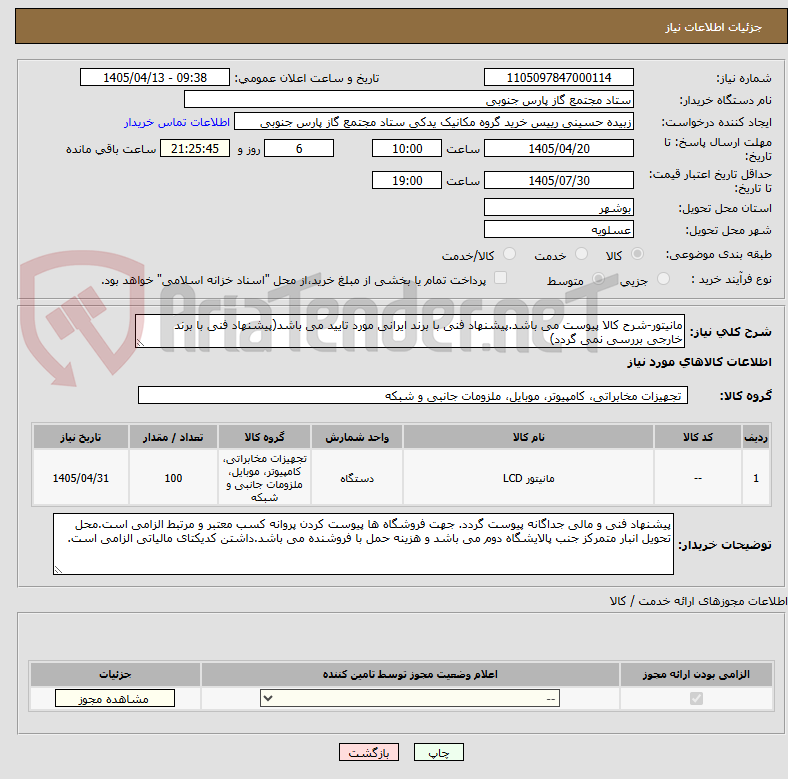
Task: Open the license status dropdown
Action: point(410,699)
